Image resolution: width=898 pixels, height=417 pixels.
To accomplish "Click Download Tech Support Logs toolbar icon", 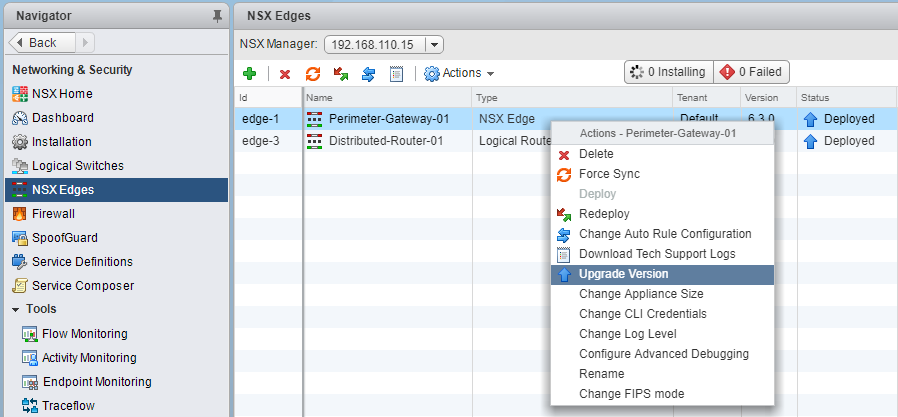I will tap(396, 73).
